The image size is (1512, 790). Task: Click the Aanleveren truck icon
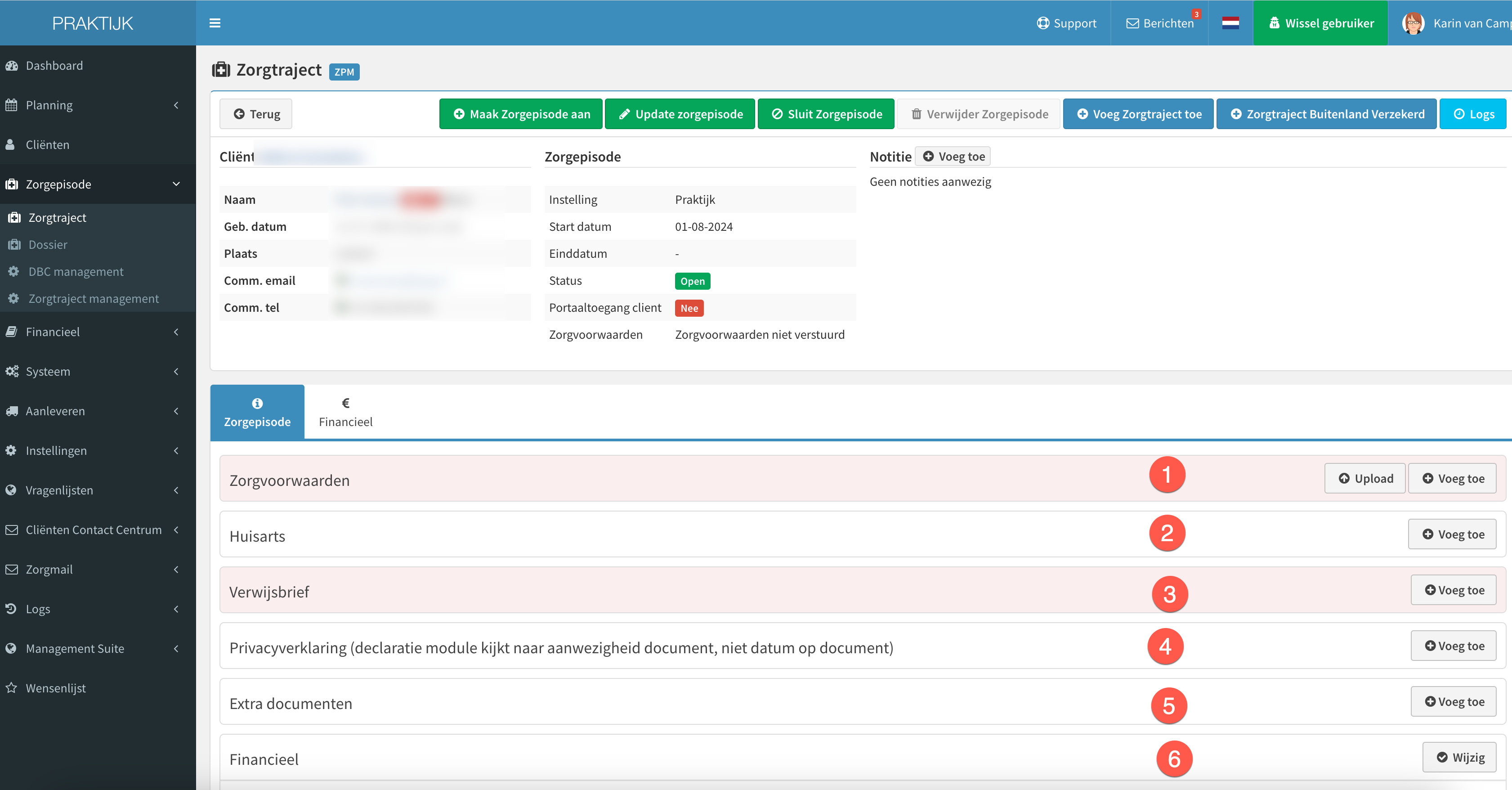pyautogui.click(x=12, y=411)
